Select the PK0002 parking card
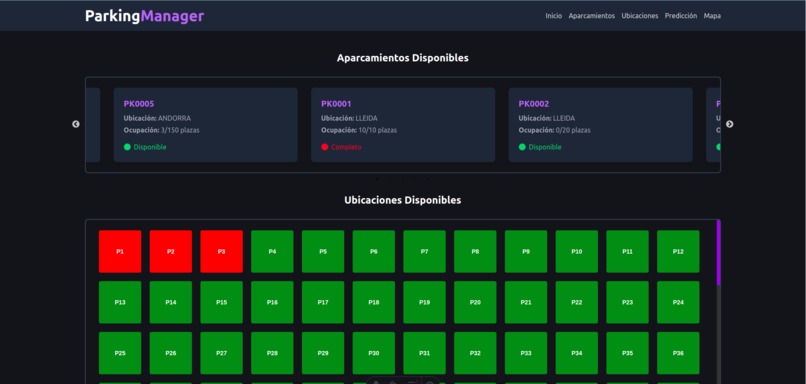 coord(600,125)
